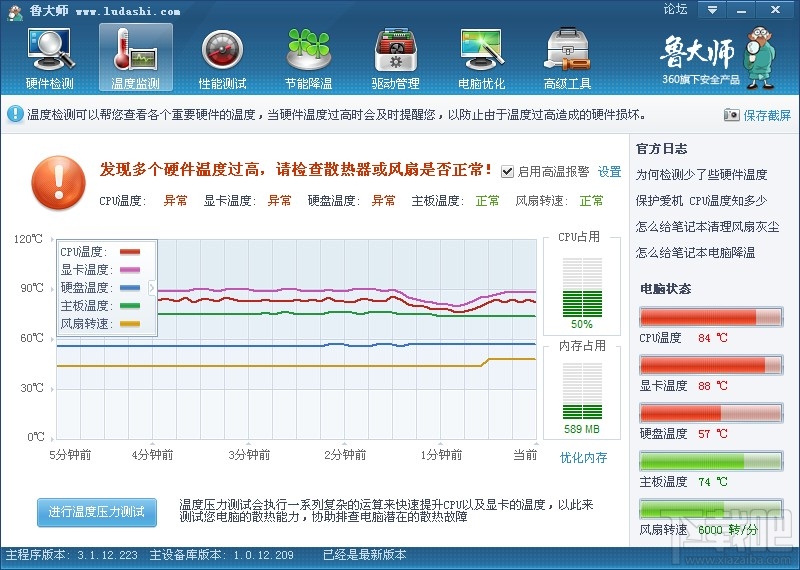Open the 节能降温 clover icon
The image size is (800, 570).
click(x=308, y=49)
